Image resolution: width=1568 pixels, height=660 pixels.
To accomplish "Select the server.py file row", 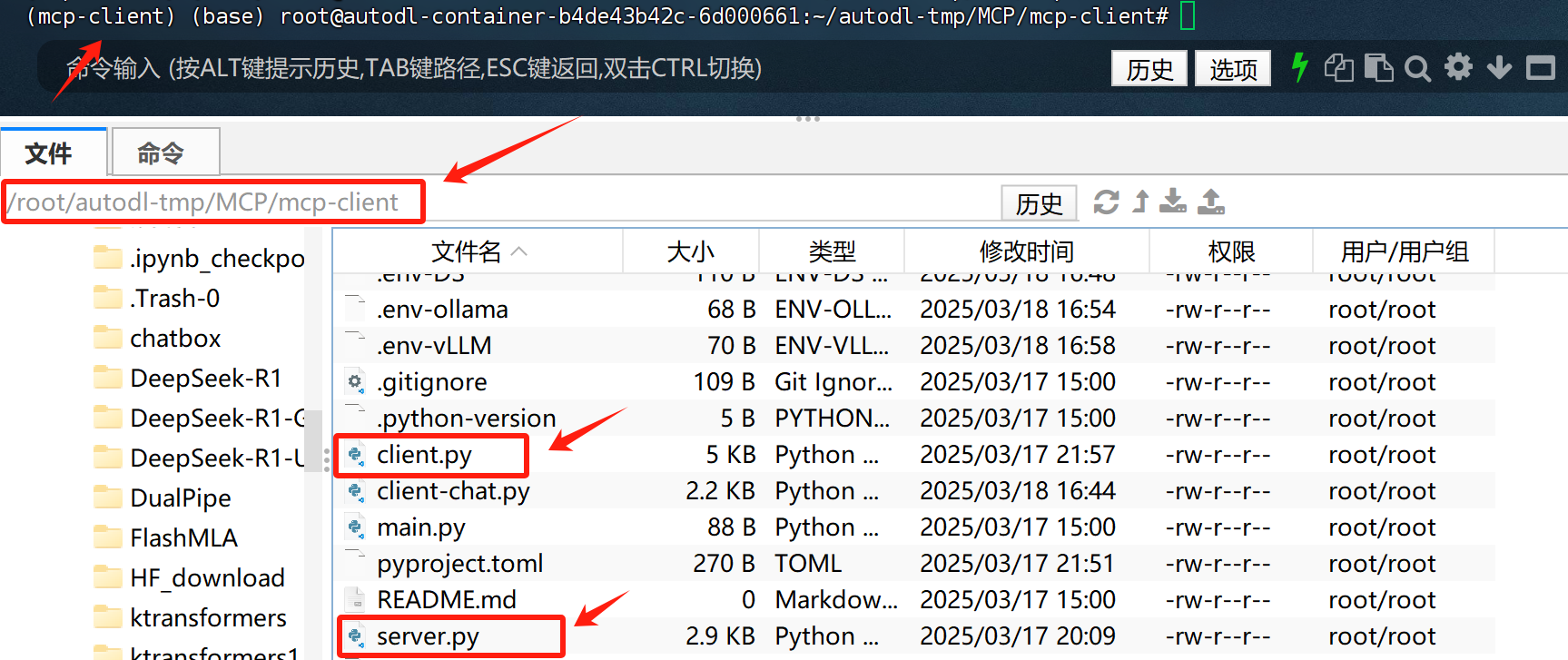I will click(x=913, y=635).
